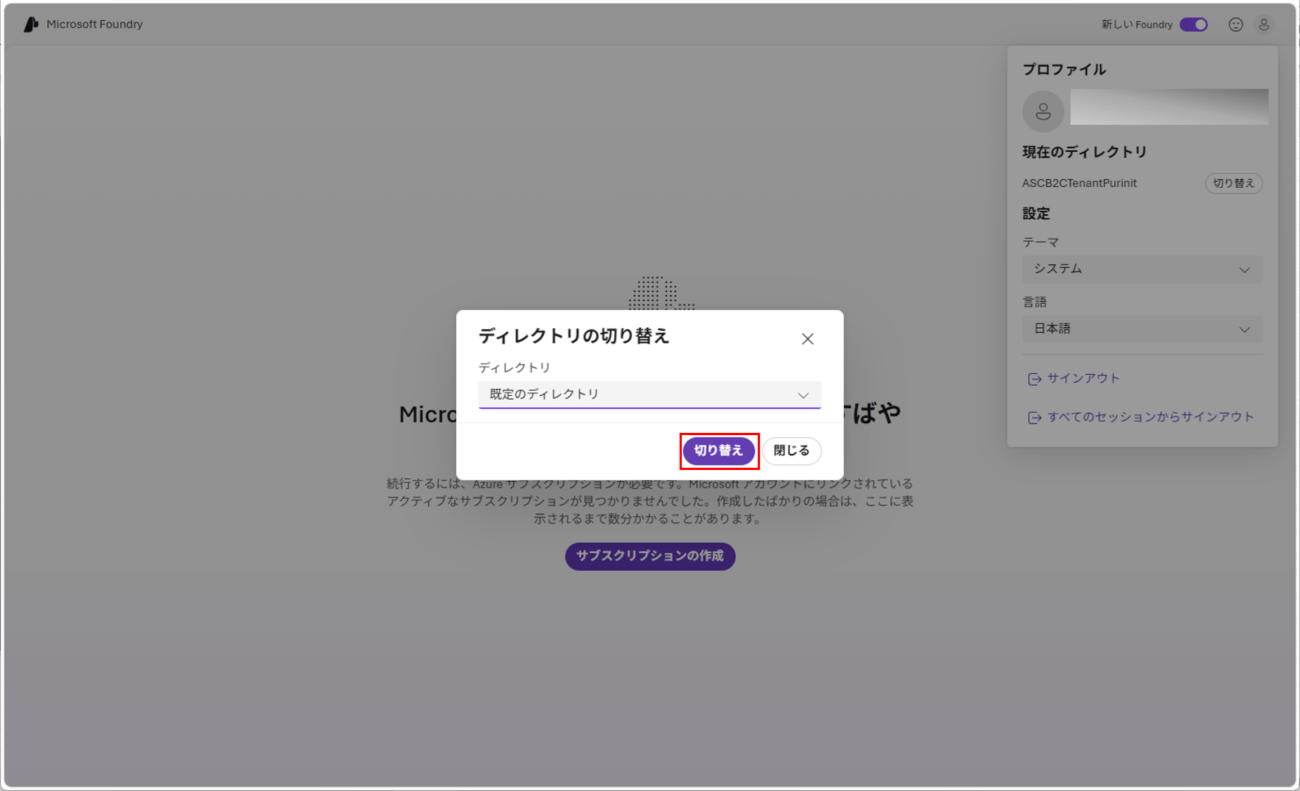Click the sign-out icon next to サインアウト
The image size is (1300, 791).
tap(1034, 379)
